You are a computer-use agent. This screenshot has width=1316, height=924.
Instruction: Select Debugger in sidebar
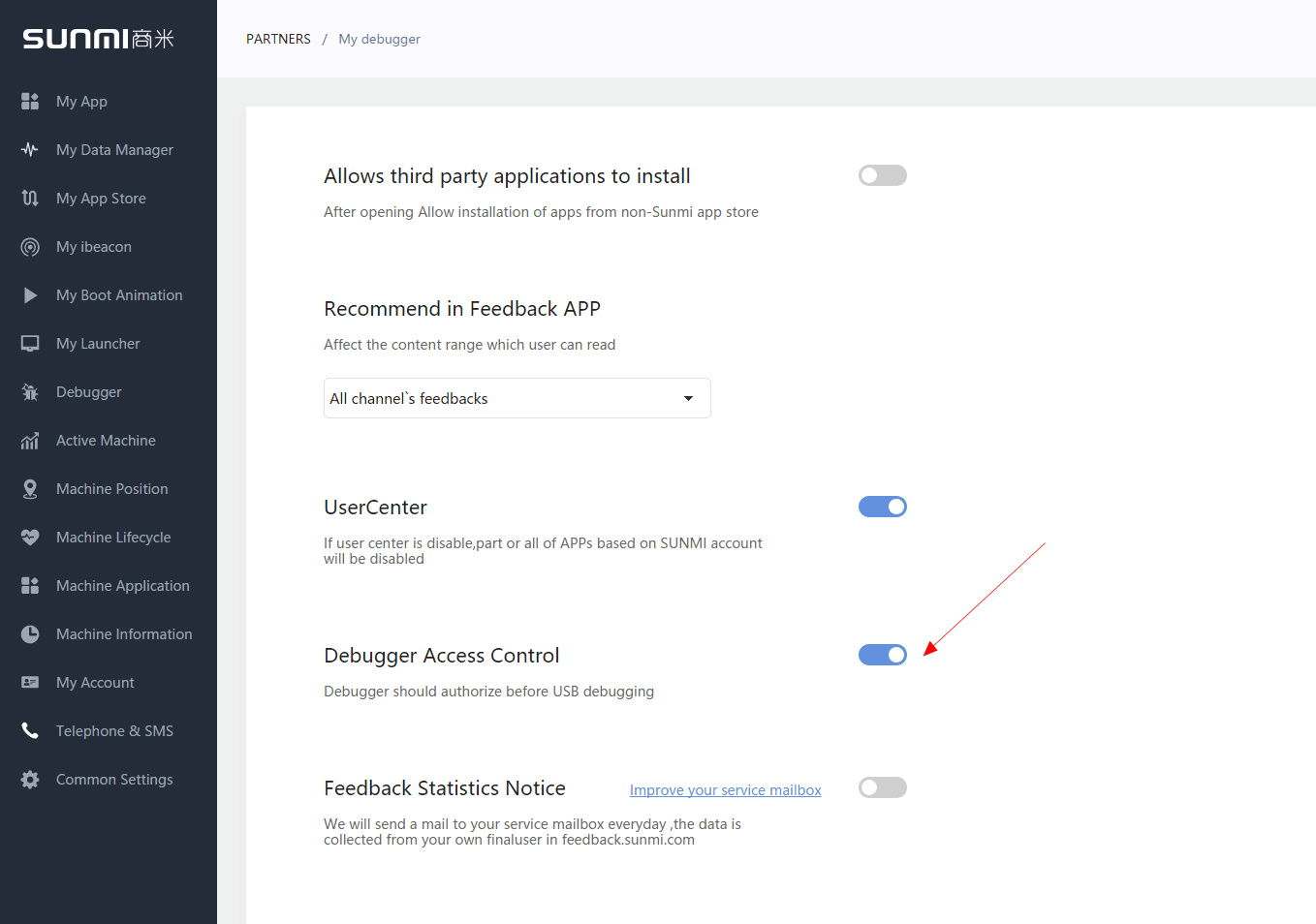pos(89,391)
